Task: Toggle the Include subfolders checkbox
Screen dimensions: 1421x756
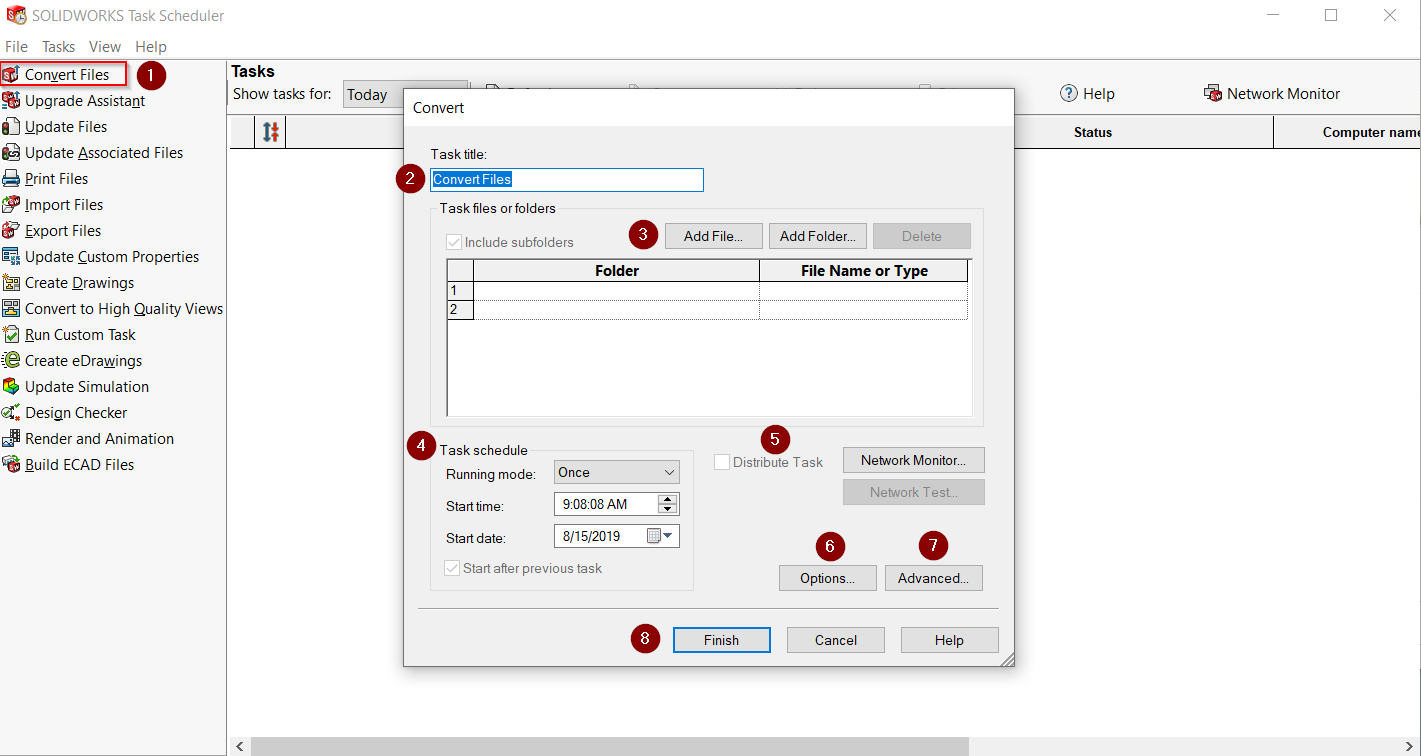Action: (454, 242)
